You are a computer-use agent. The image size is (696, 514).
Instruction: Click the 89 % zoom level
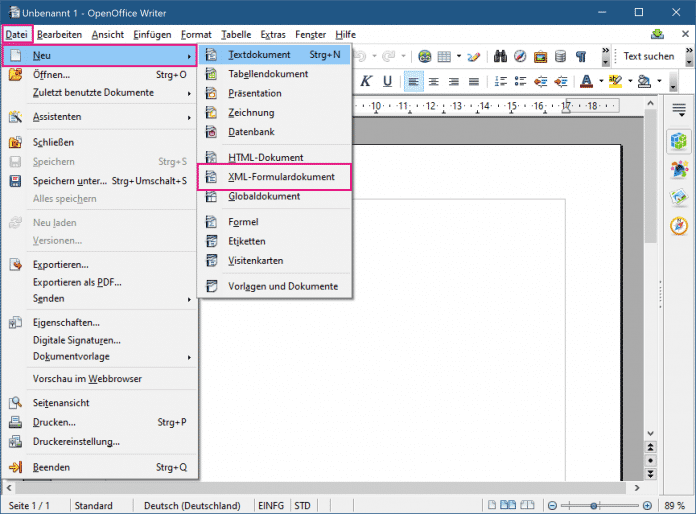pos(677,506)
